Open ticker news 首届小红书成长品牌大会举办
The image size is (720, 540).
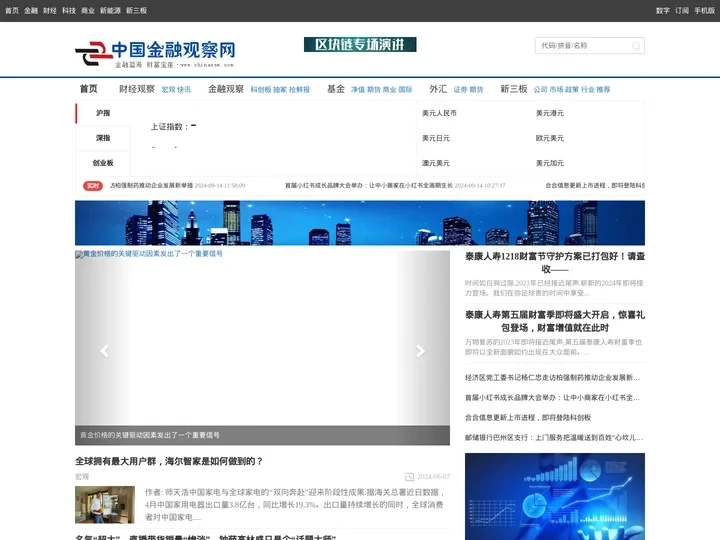369,186
